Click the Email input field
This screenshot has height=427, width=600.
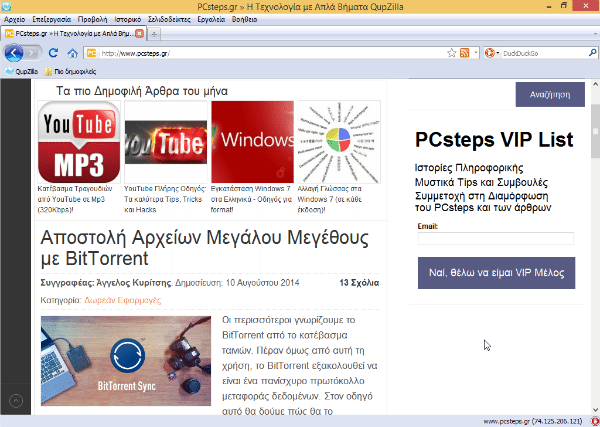[496, 238]
